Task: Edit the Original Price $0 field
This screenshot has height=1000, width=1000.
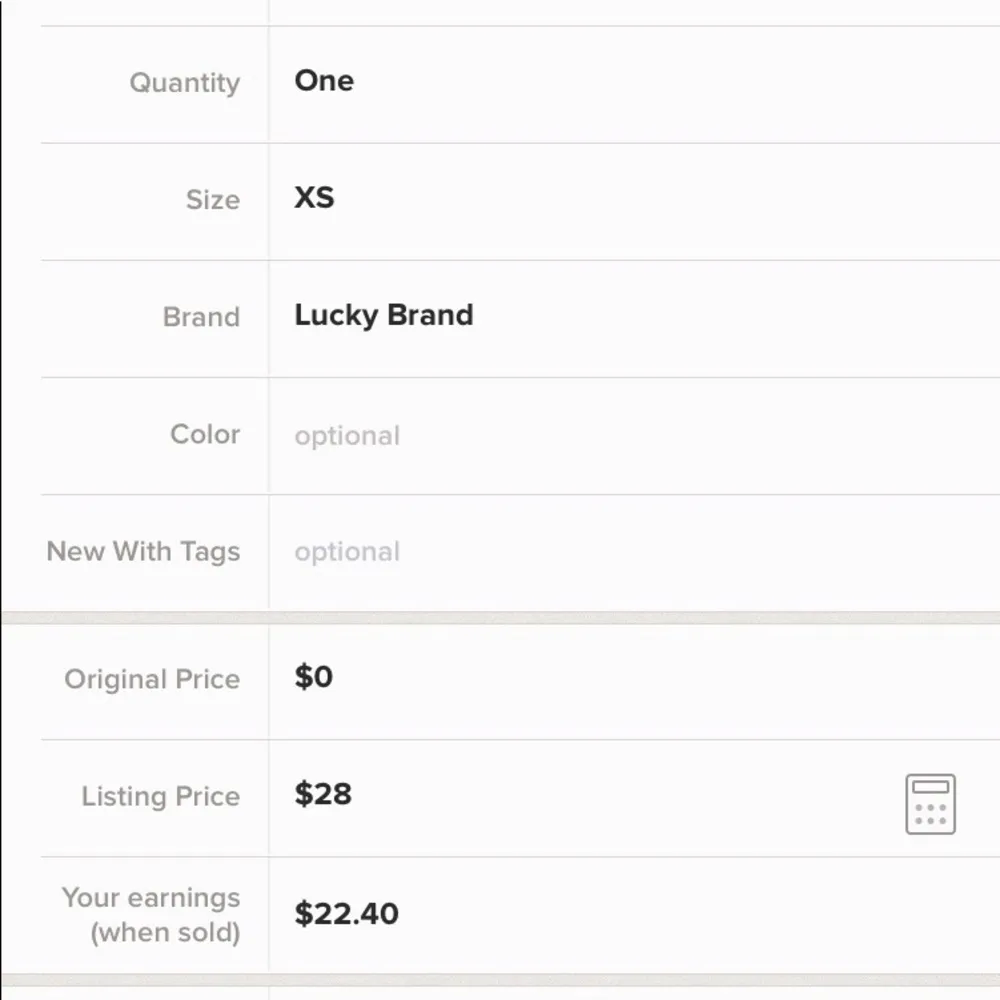Action: click(314, 678)
